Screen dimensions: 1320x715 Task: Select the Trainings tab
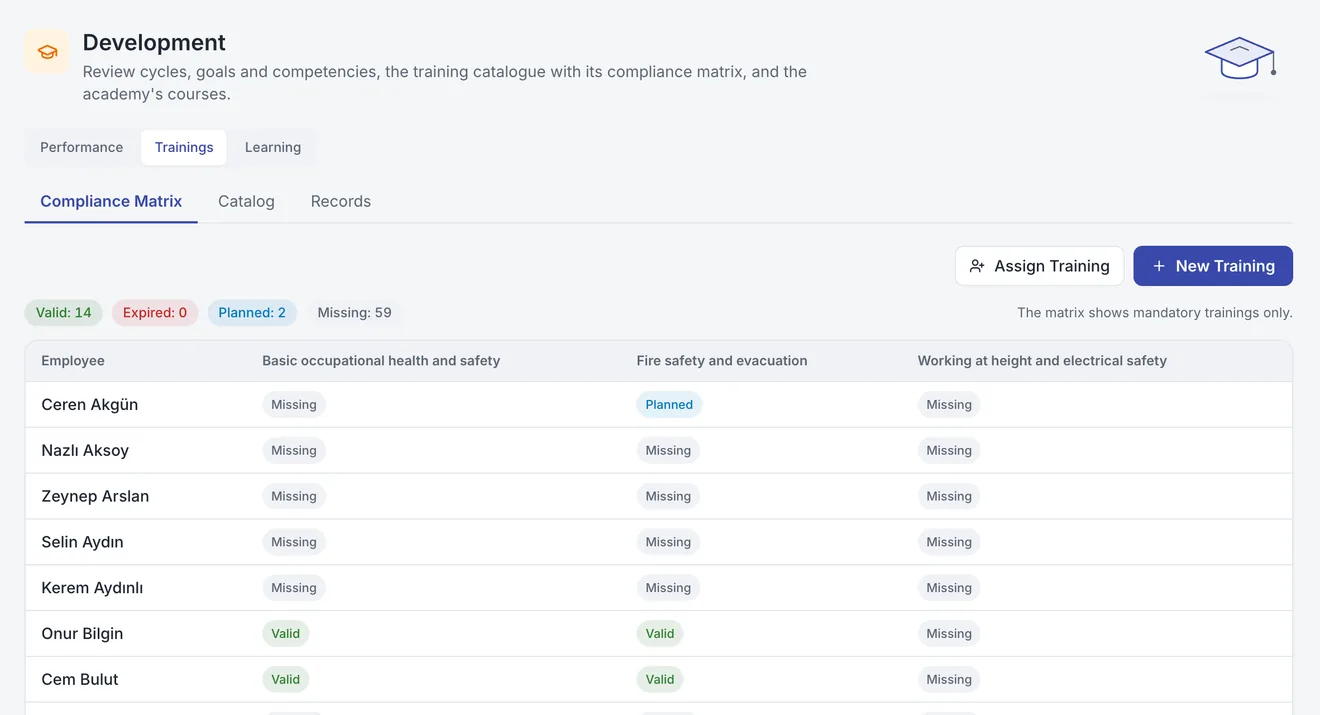coord(184,147)
